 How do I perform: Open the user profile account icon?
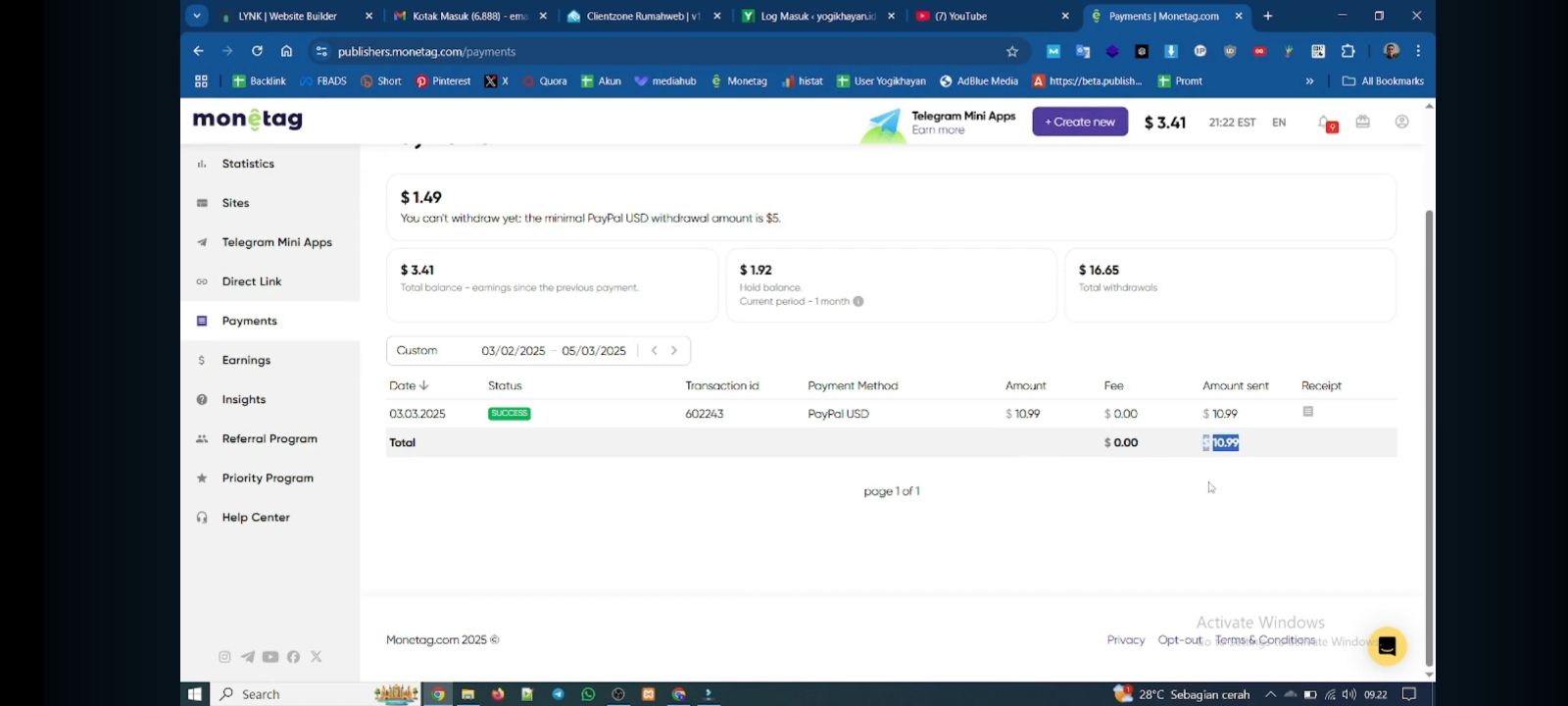(x=1401, y=122)
